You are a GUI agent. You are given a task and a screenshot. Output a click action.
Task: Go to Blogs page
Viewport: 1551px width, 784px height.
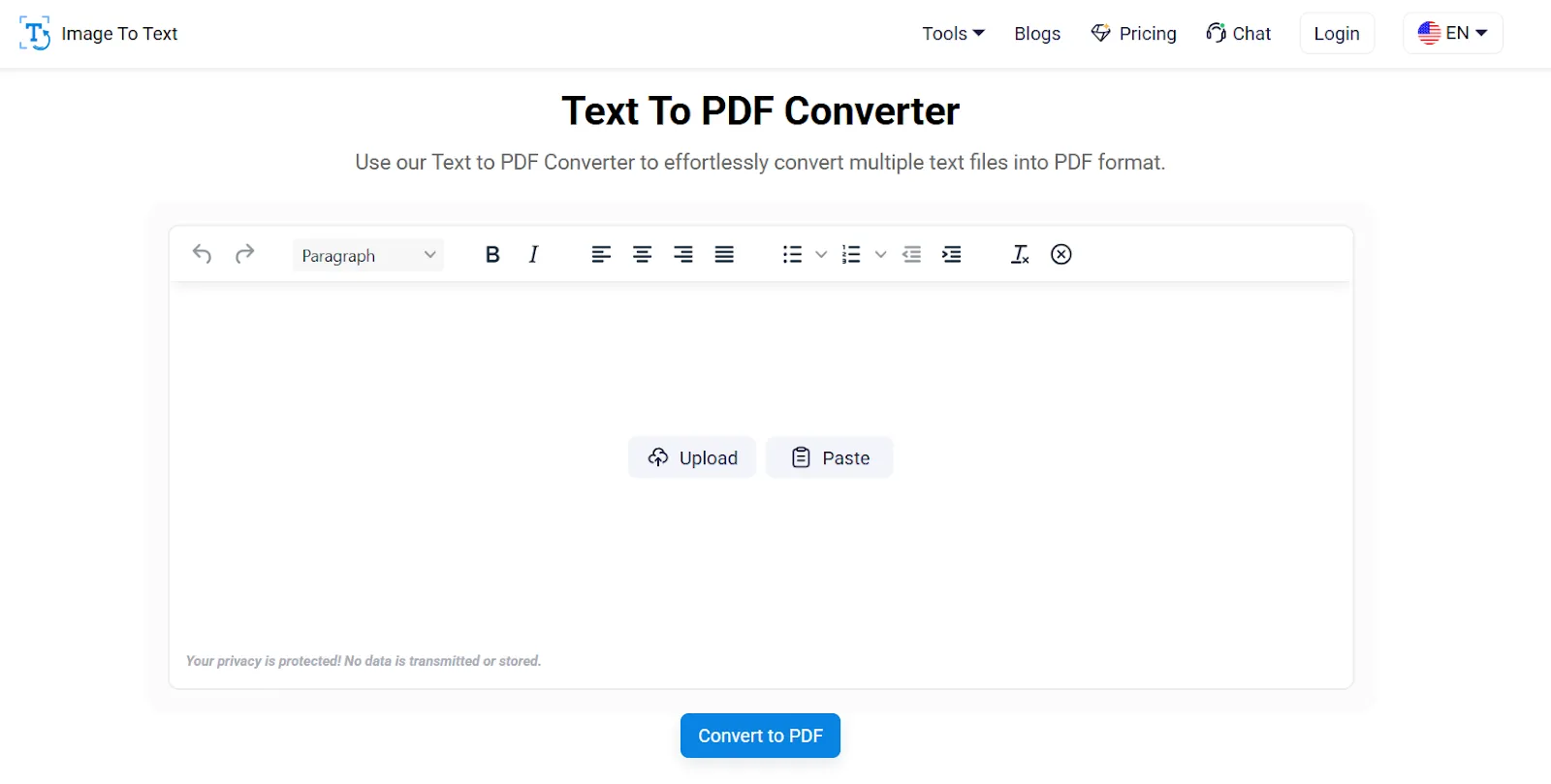(x=1037, y=34)
